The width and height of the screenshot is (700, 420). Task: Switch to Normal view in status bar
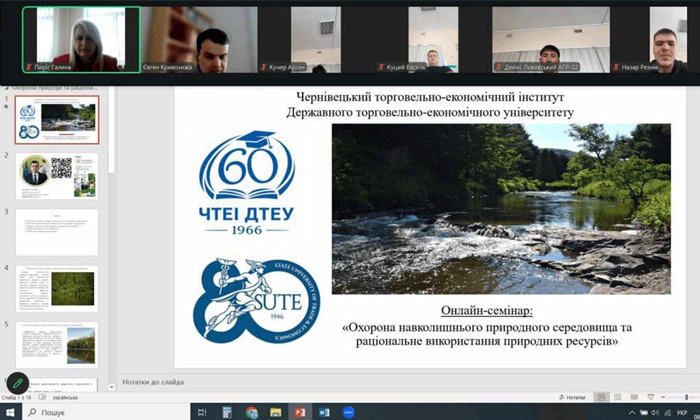point(601,397)
